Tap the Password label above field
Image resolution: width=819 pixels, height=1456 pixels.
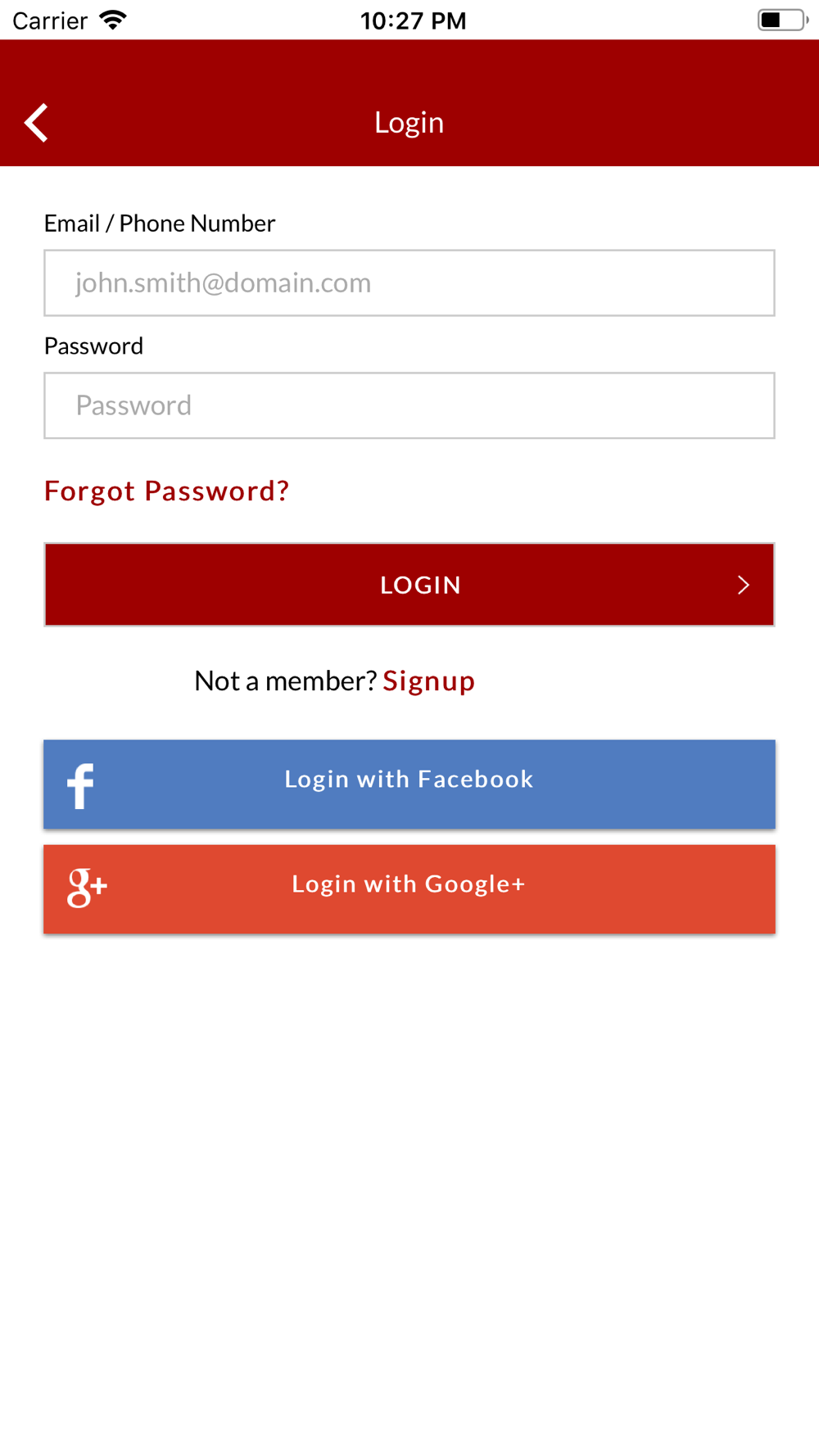(93, 346)
